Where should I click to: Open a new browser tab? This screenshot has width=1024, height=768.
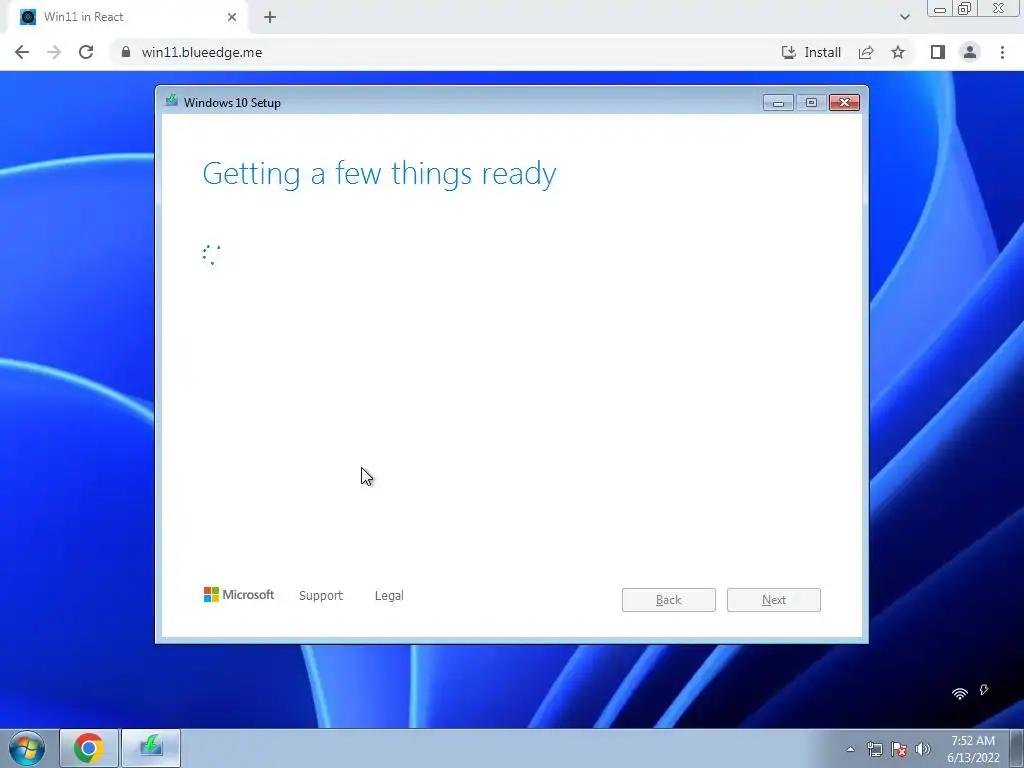tap(270, 17)
